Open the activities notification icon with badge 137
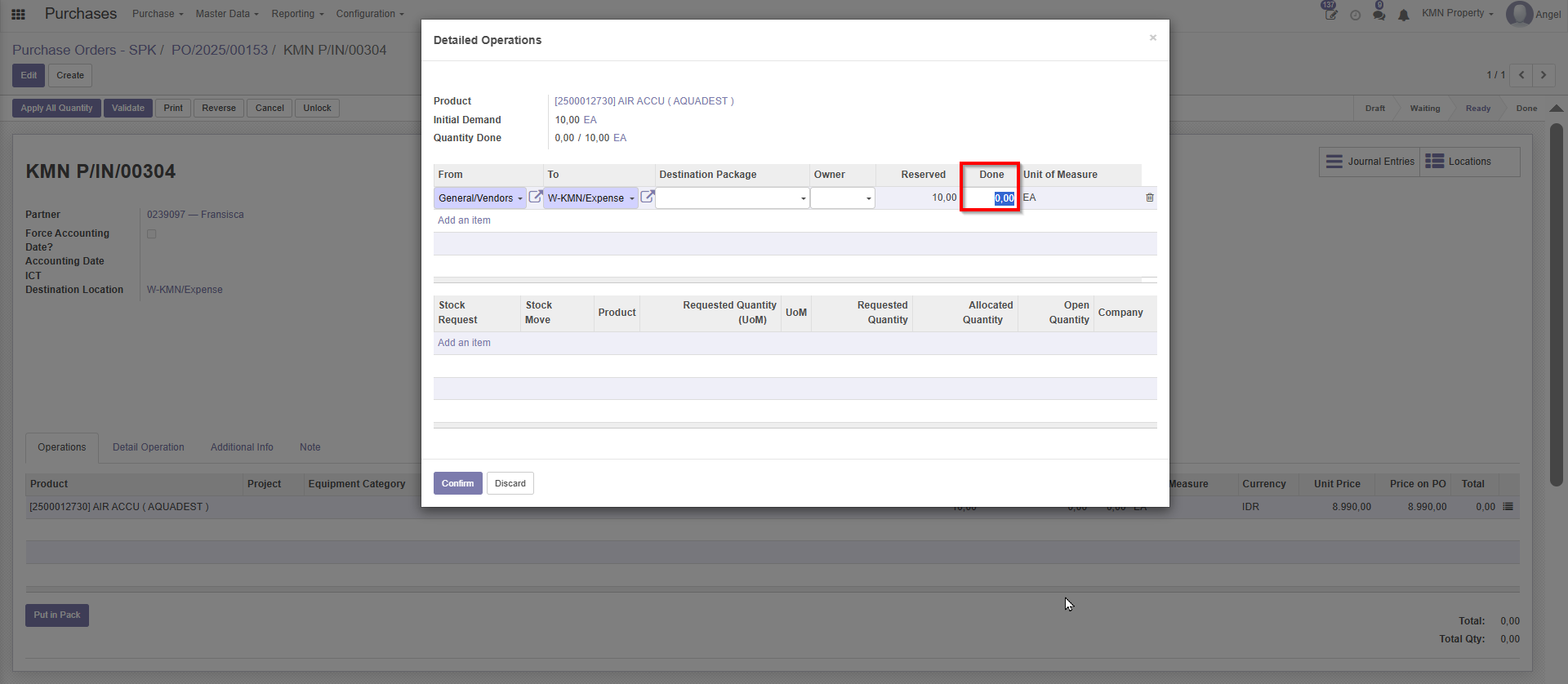This screenshot has height=684, width=1568. click(1330, 14)
